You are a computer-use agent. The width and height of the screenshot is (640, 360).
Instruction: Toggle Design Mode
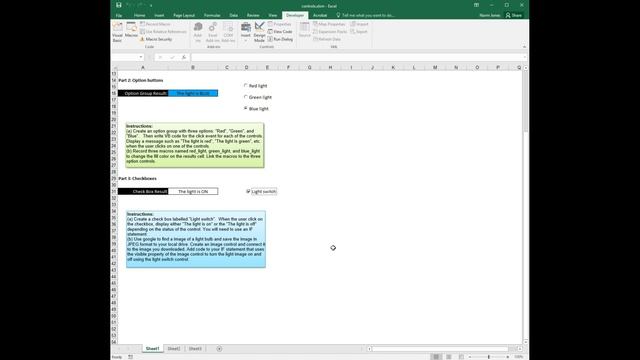[259, 32]
